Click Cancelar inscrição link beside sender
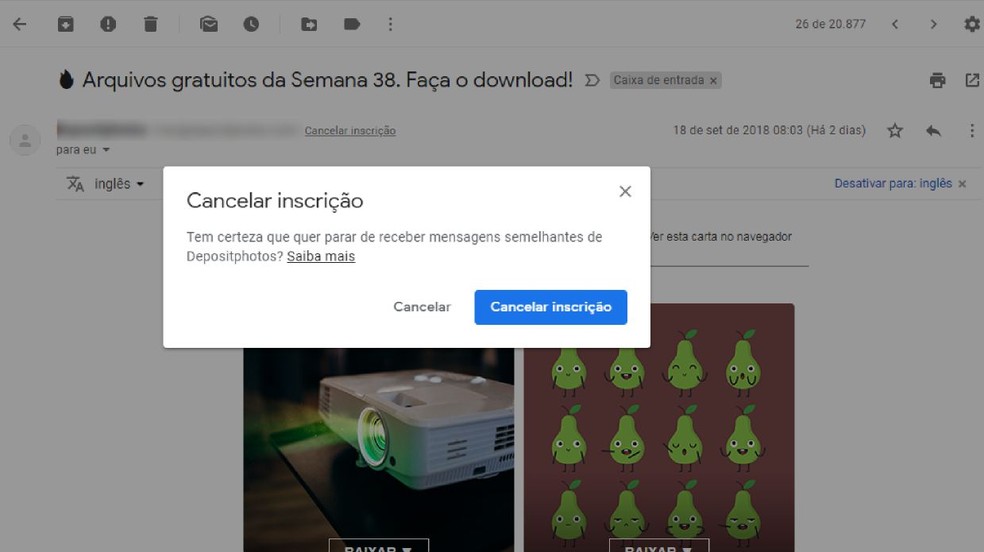Screen dimensions: 984x552 point(350,130)
